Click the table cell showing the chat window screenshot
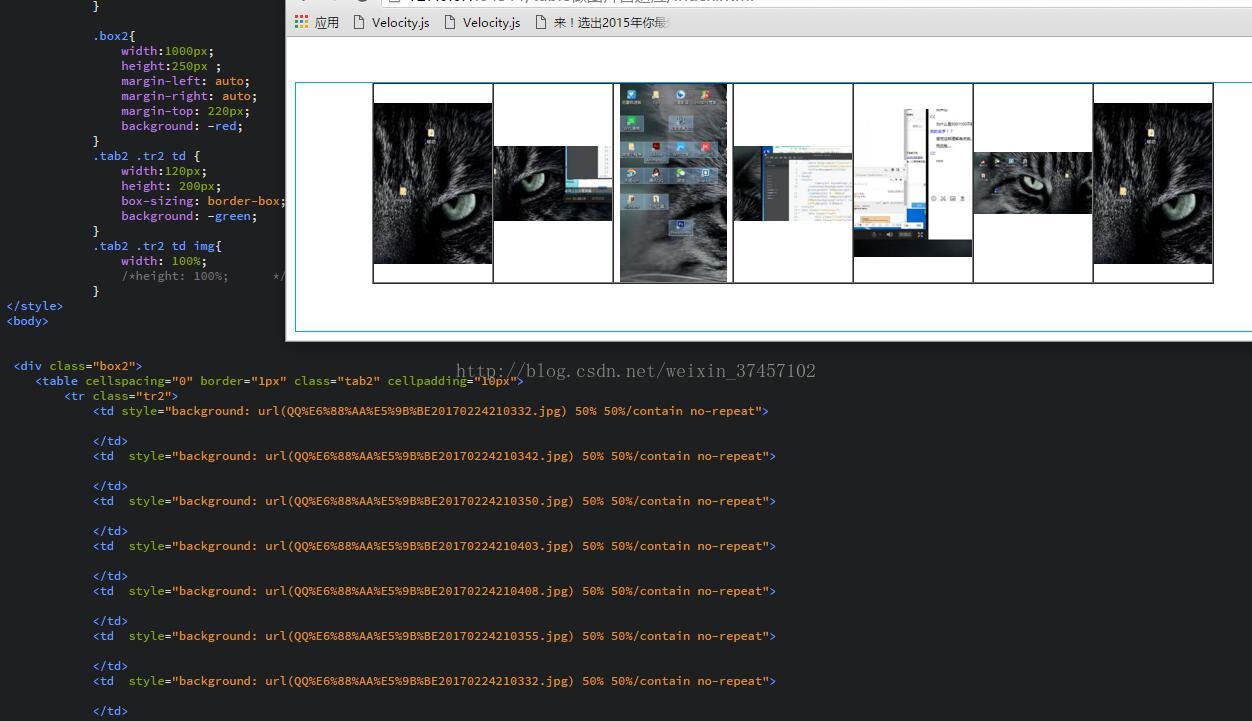This screenshot has height=721, width=1252. tap(913, 183)
